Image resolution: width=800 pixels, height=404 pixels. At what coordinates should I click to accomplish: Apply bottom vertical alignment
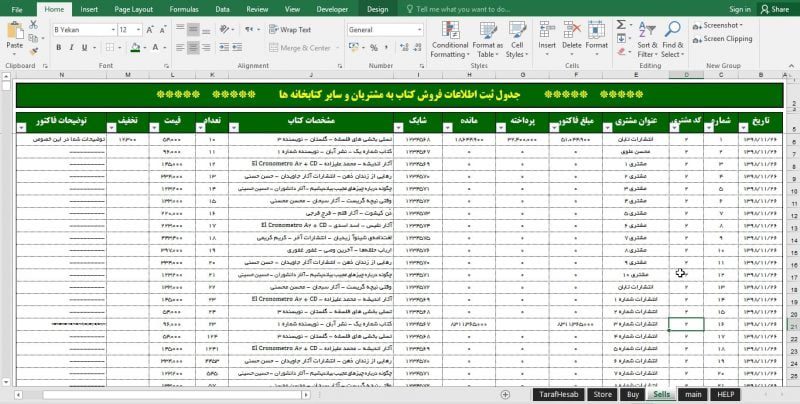[x=206, y=30]
